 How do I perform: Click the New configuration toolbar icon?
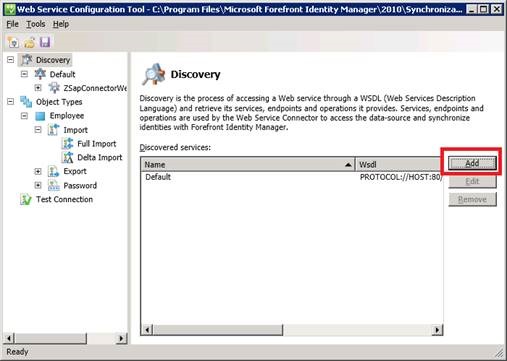pyautogui.click(x=13, y=42)
